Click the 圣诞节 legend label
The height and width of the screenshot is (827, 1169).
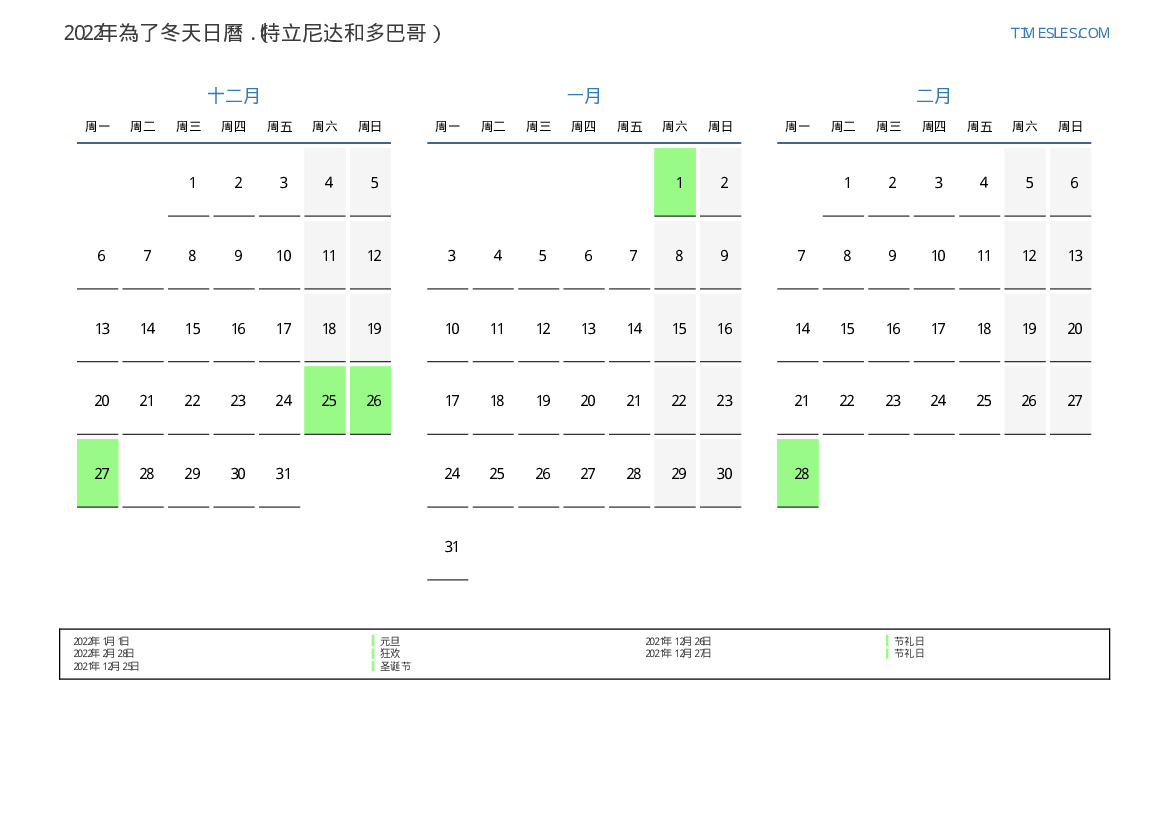coord(395,666)
